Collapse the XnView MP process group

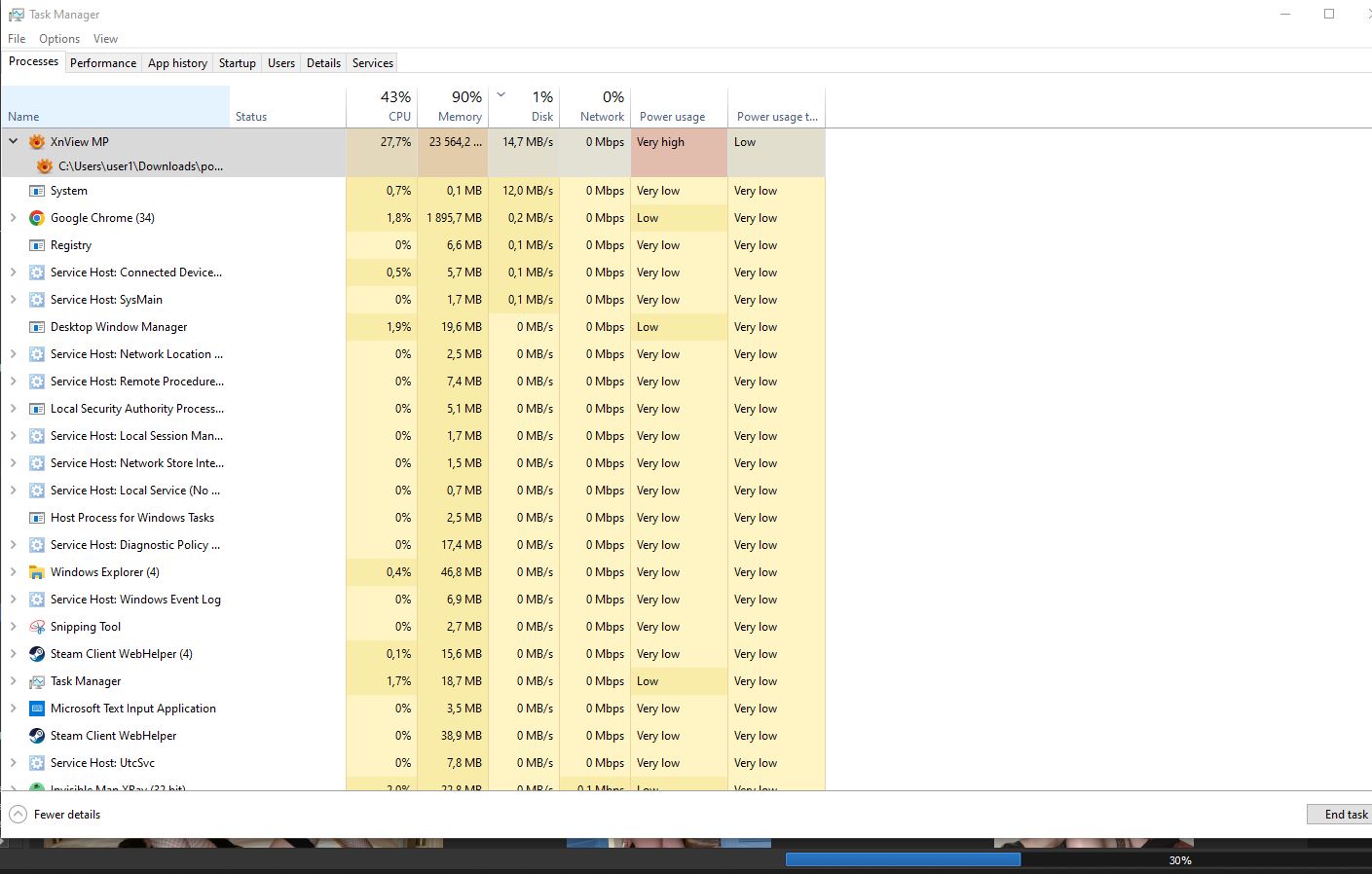tap(14, 142)
